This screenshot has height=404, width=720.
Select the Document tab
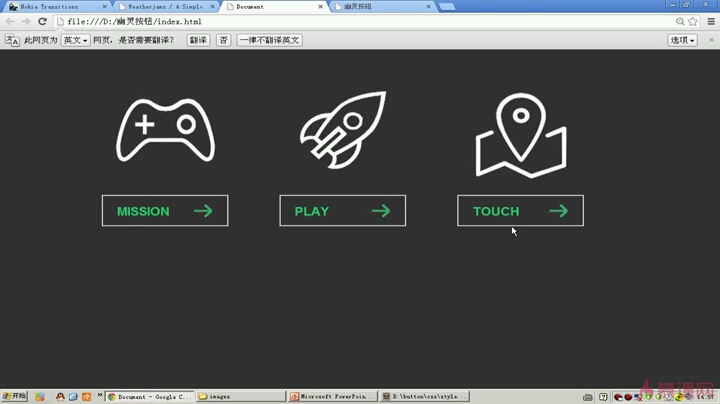(274, 7)
